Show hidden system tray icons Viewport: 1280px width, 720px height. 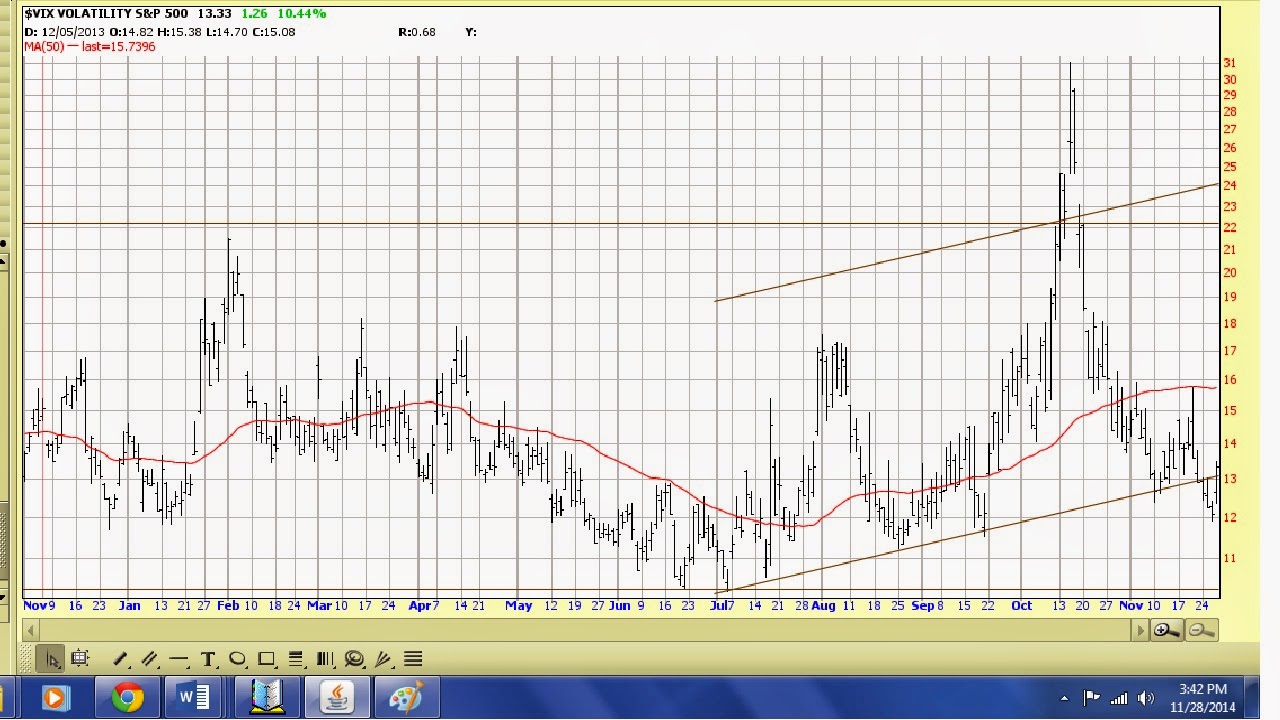(x=1064, y=698)
